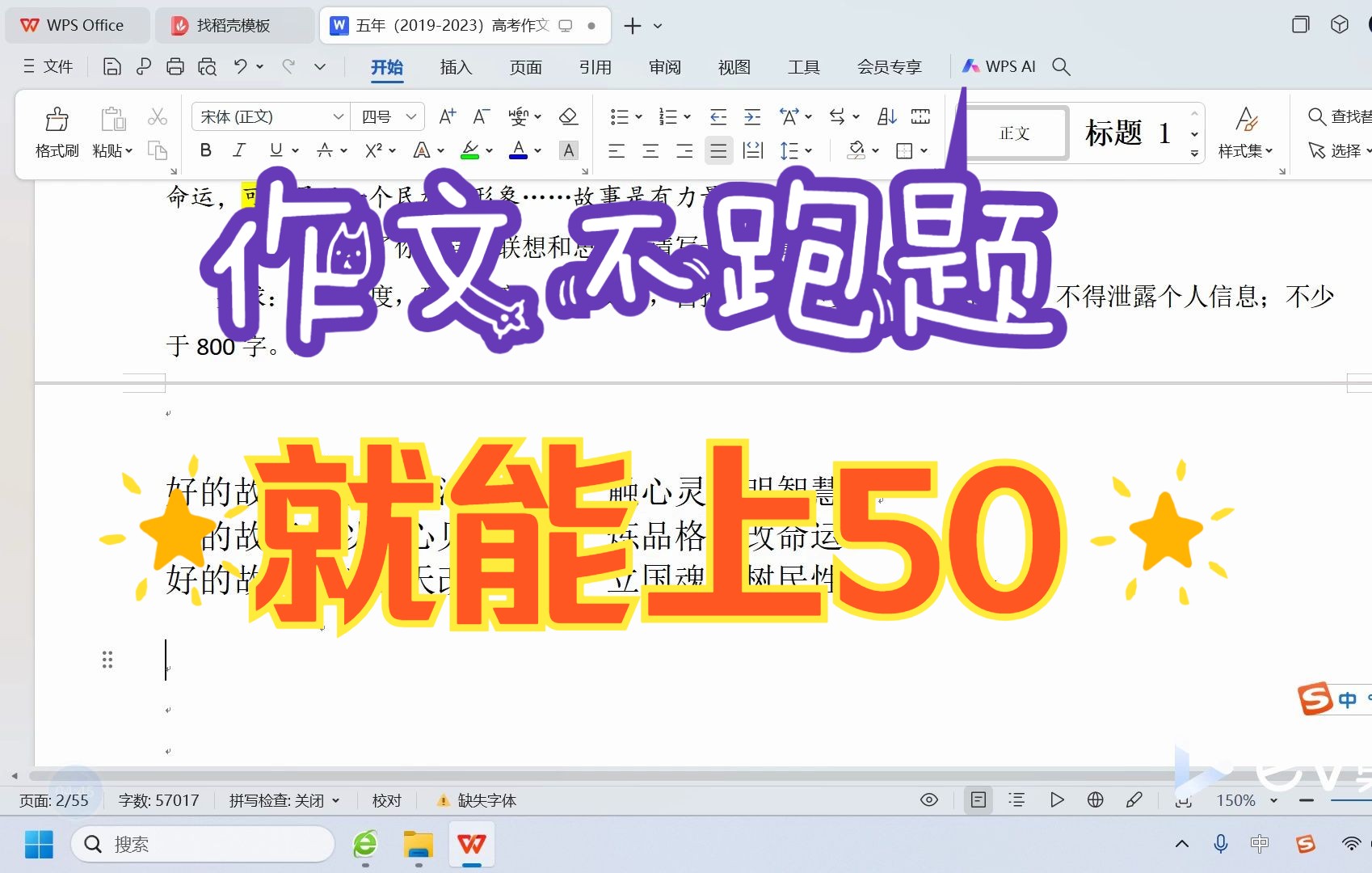
Task: Apply the 正文 style
Action: coord(1016,133)
